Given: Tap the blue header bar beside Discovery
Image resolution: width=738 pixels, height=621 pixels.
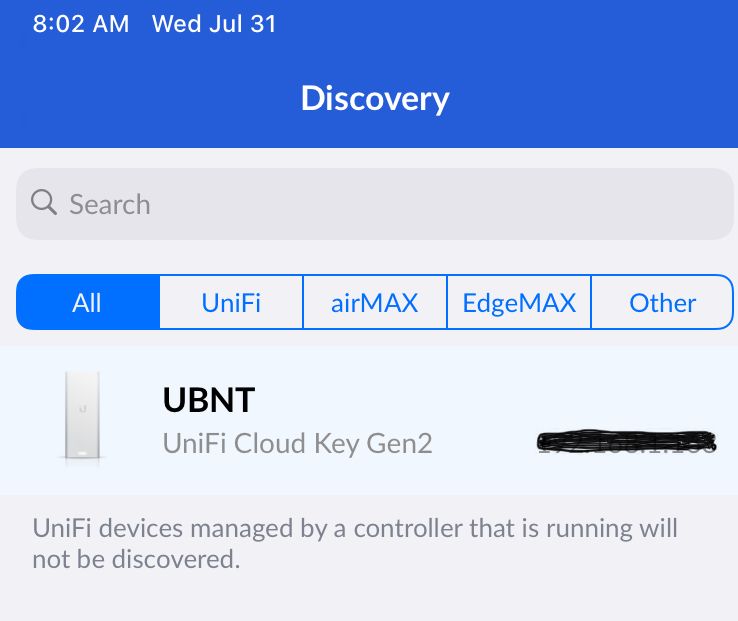Looking at the screenshot, I should [600, 98].
